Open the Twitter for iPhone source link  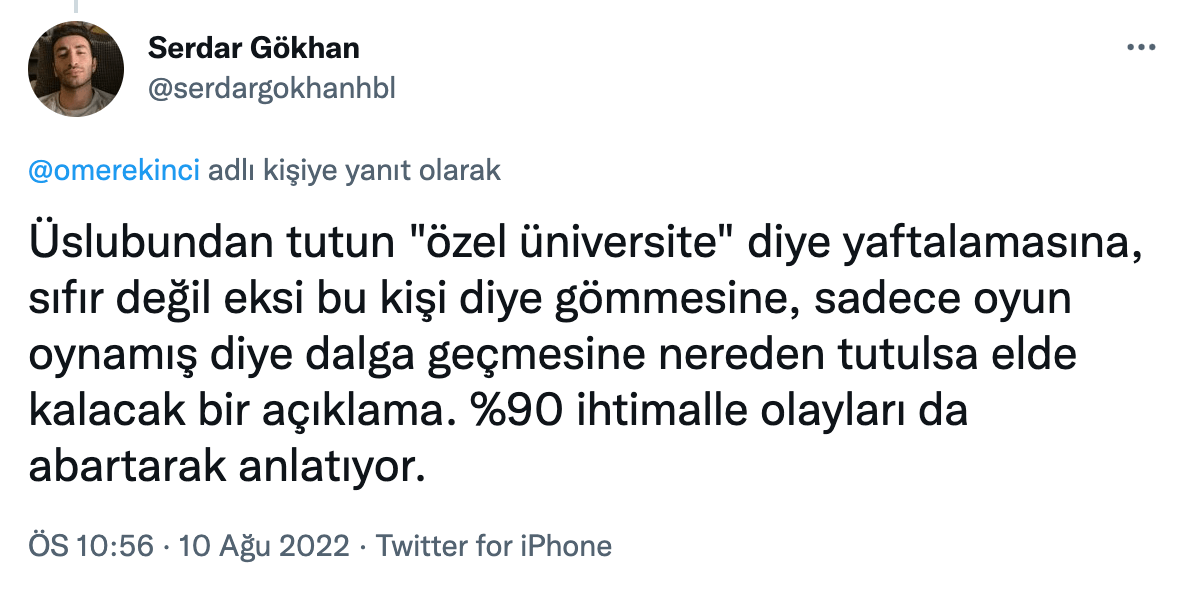pos(493,546)
